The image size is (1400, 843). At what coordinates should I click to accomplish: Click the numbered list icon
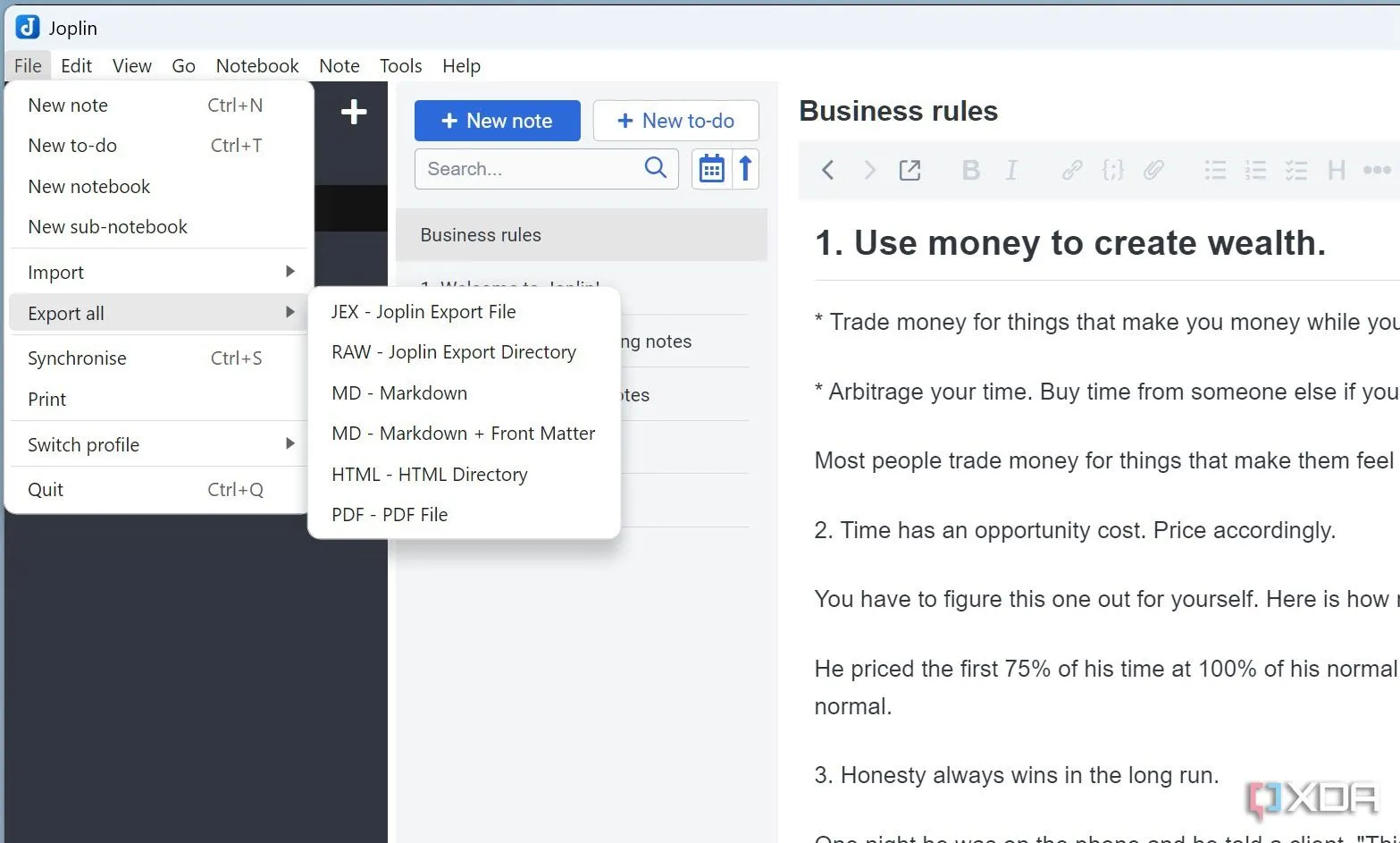coord(1255,170)
